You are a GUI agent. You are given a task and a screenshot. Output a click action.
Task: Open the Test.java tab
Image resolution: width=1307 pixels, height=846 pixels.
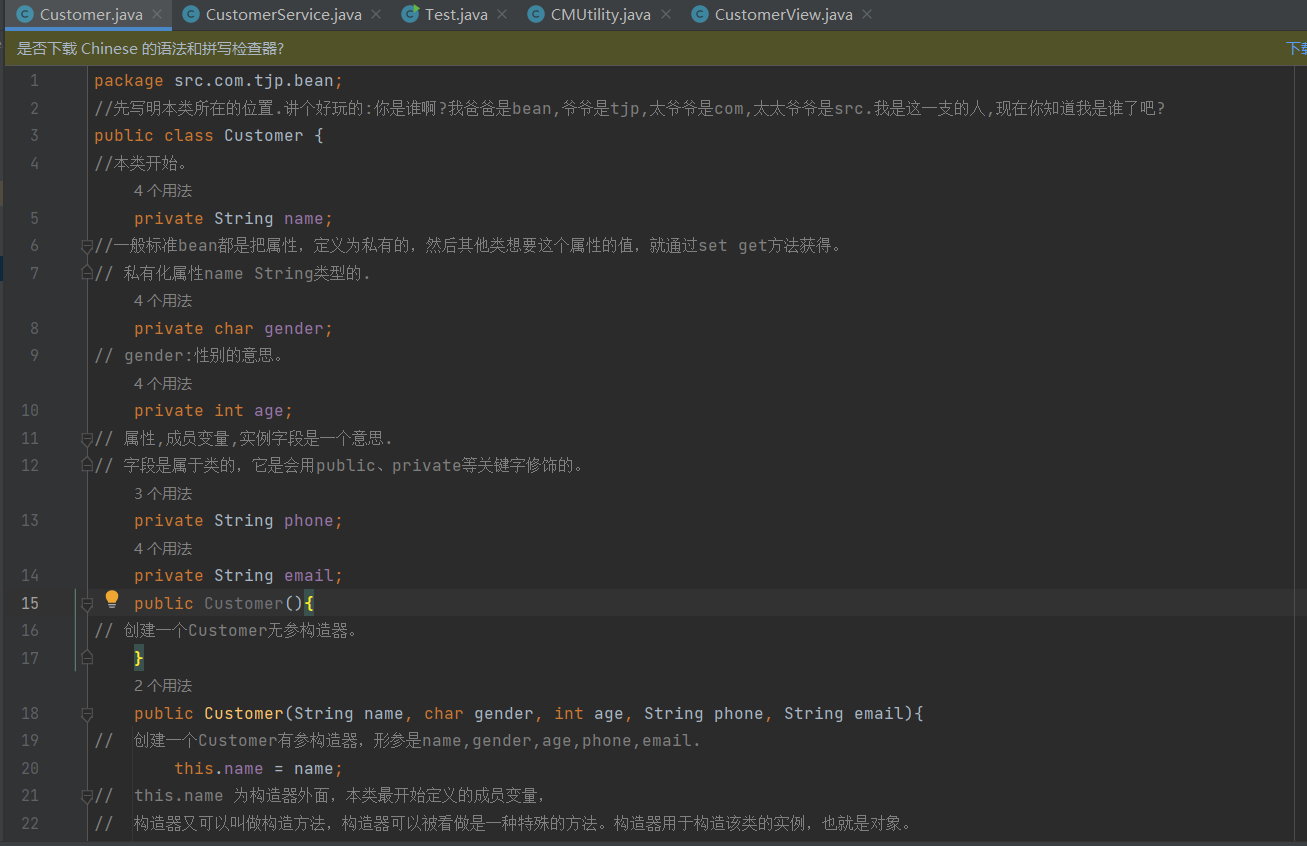(456, 14)
